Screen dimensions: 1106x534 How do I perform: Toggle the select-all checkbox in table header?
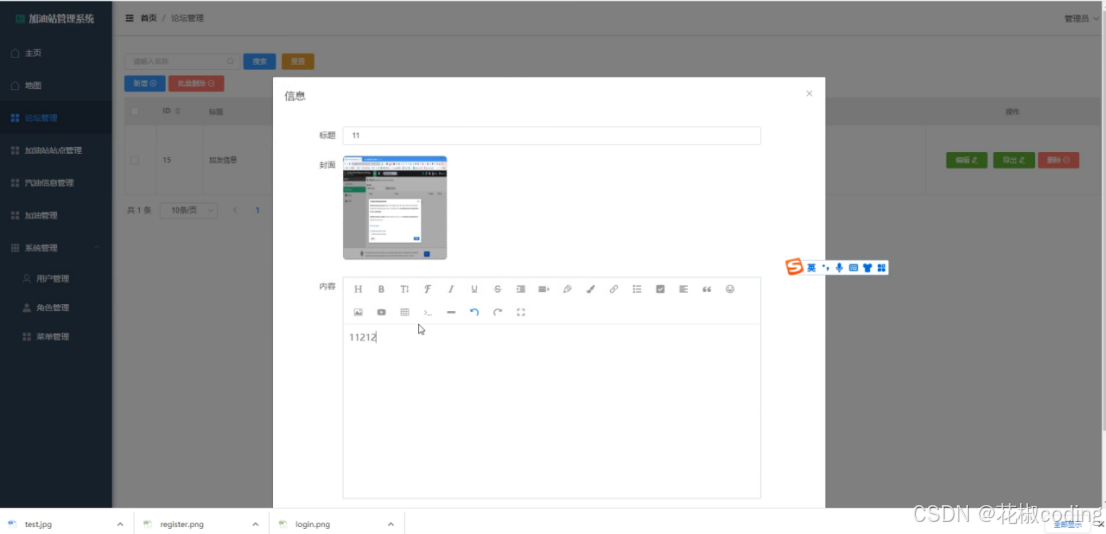coord(135,111)
